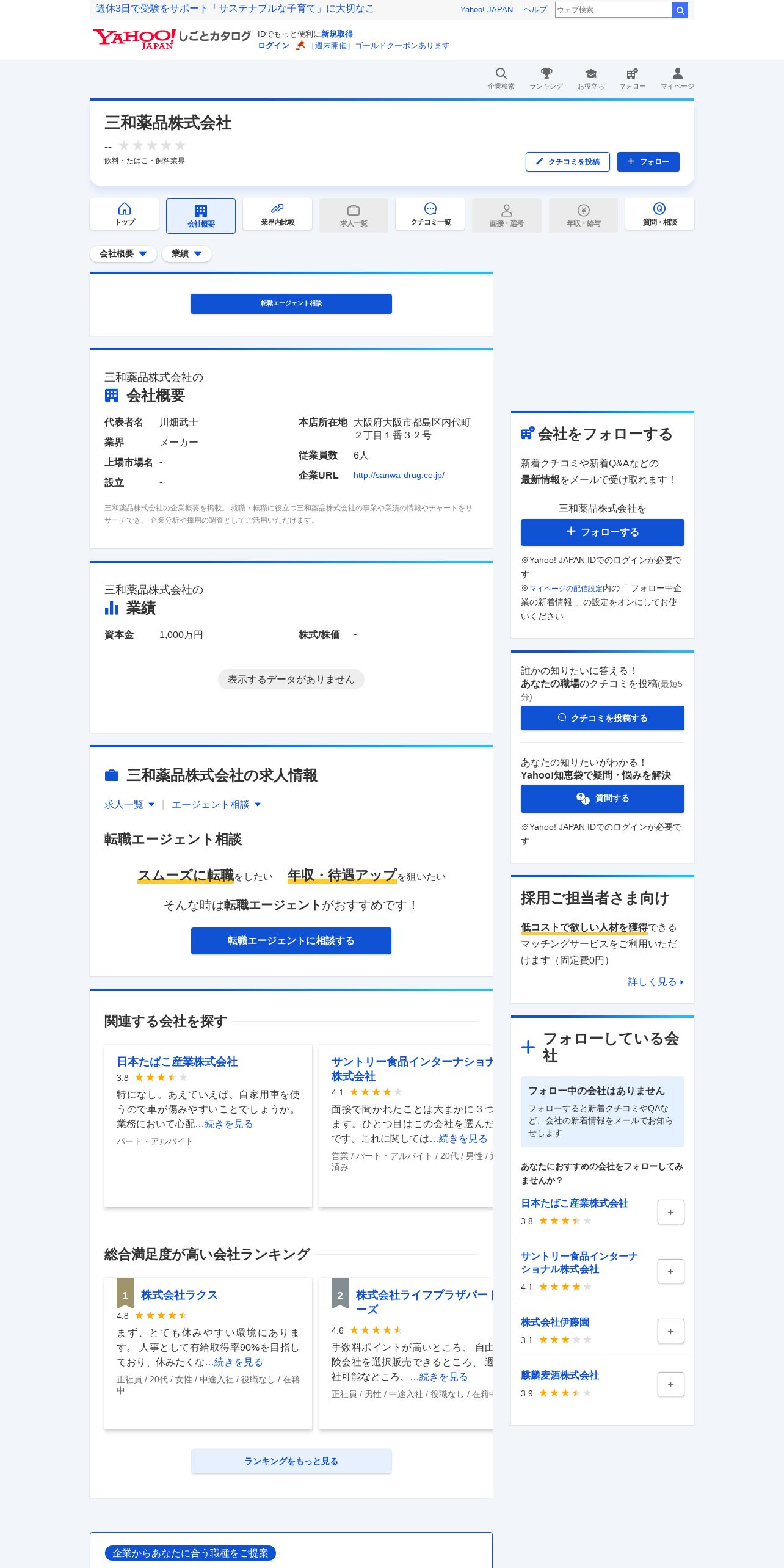This screenshot has width=784, height=1568.
Task: Open the マイページ person icon
Action: click(677, 78)
